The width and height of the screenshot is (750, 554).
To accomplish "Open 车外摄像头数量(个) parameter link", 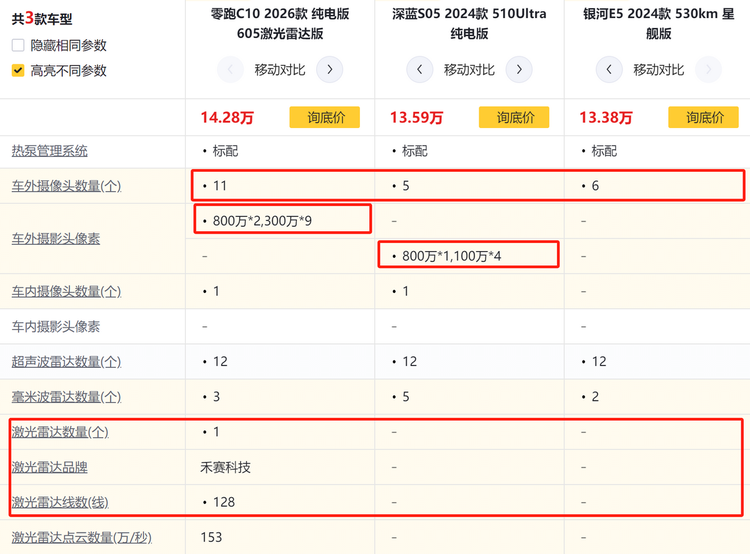I will pyautogui.click(x=66, y=186).
